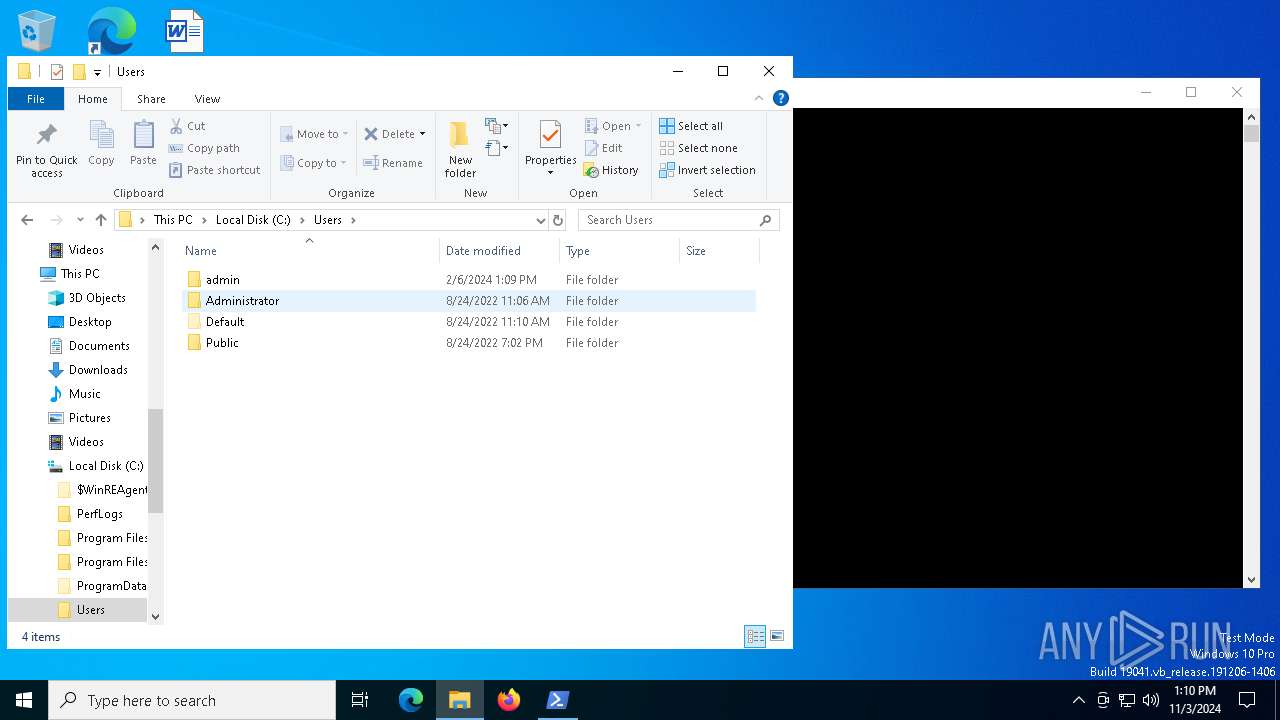Viewport: 1280px width, 720px height.
Task: Click New folder icon in Quick Access Toolbar
Action: (x=79, y=72)
